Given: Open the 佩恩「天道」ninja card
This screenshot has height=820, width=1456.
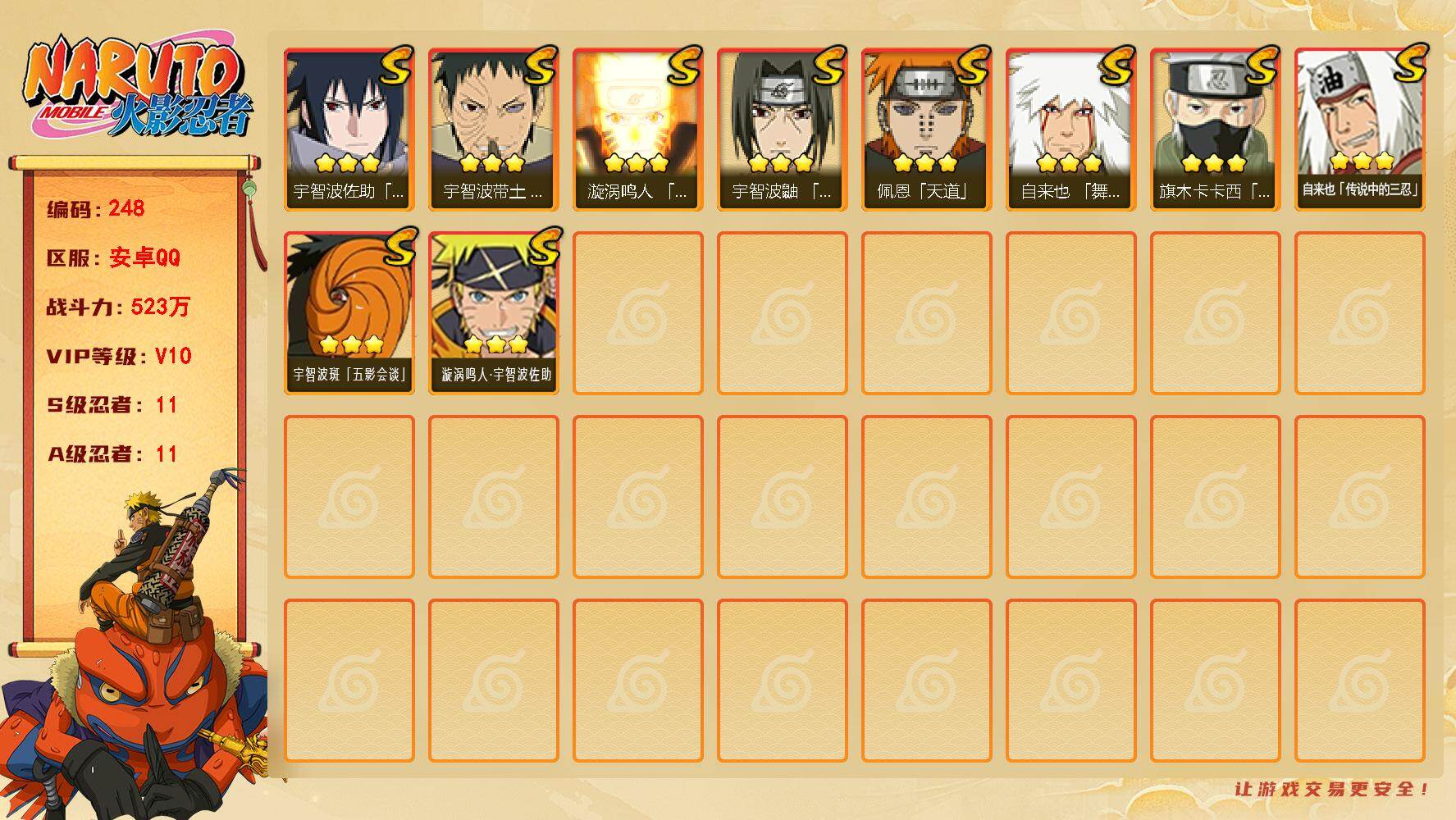Looking at the screenshot, I should 927,130.
